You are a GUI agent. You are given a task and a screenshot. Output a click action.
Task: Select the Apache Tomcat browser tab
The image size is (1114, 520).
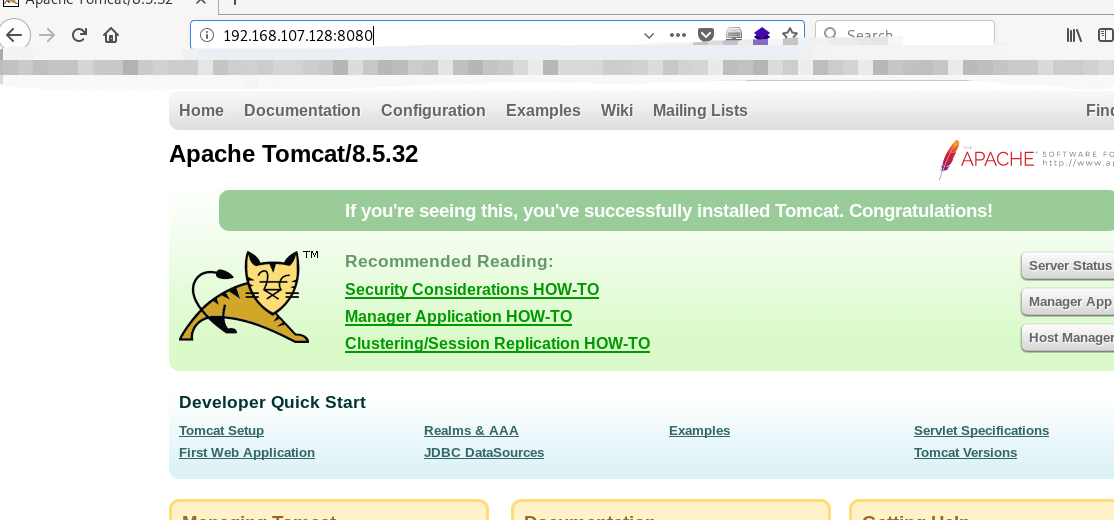point(108,4)
